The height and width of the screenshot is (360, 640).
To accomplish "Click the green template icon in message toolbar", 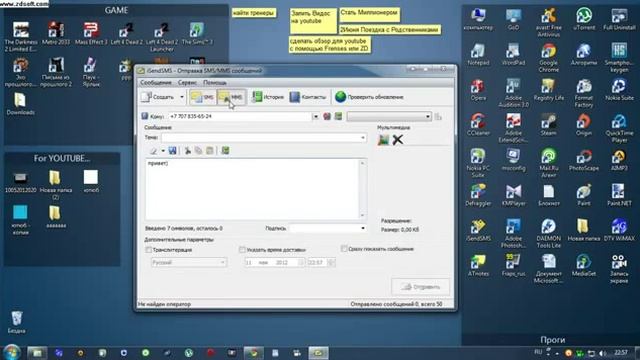I will coord(225,151).
